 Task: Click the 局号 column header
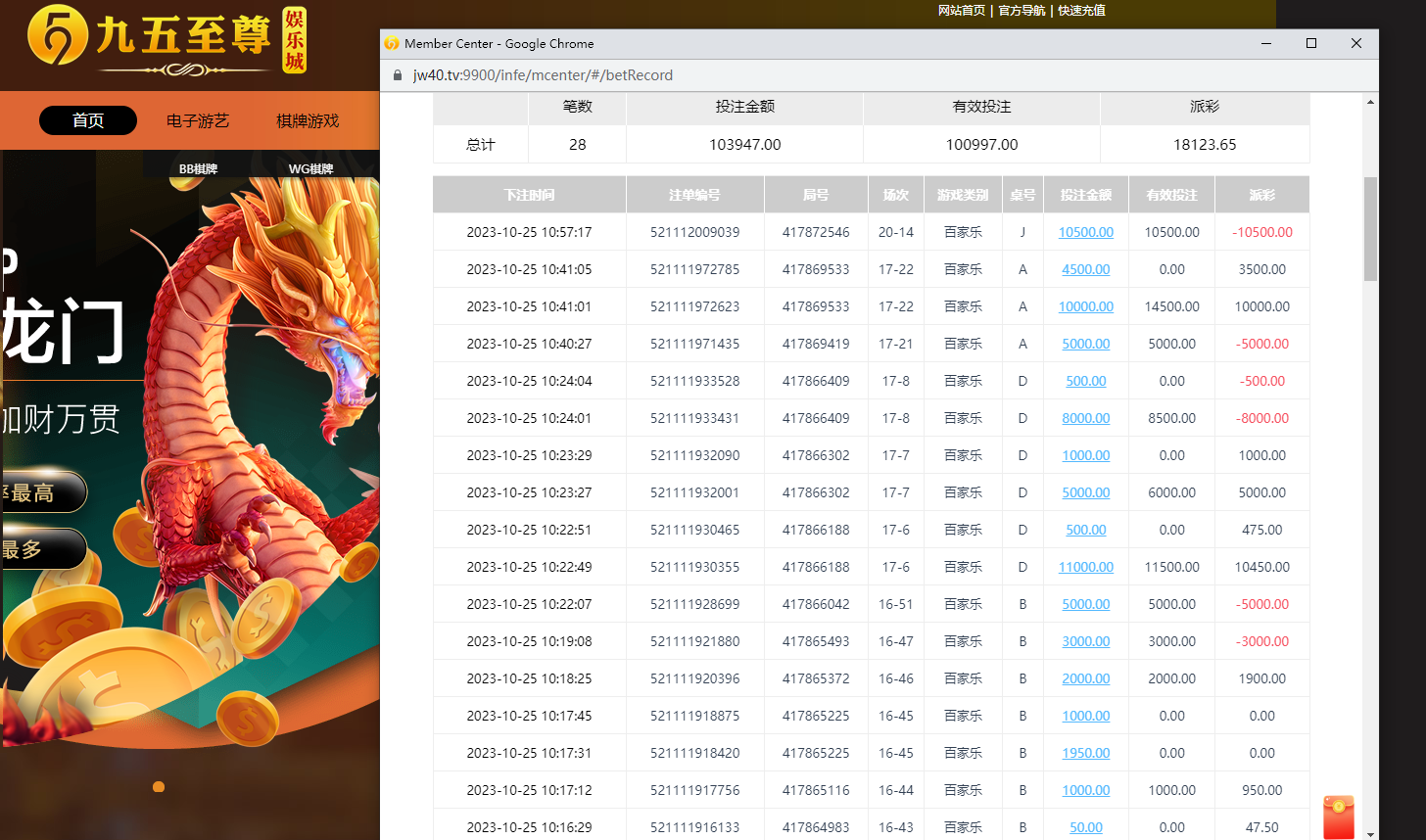pos(816,195)
